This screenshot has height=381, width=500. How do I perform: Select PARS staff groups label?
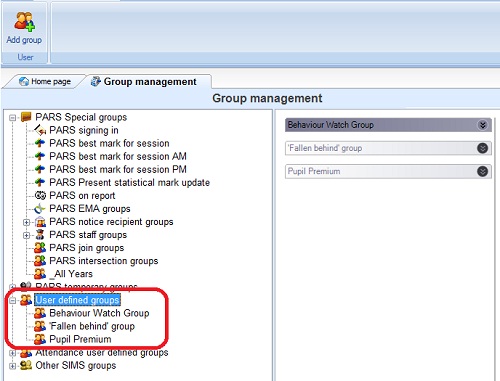88,235
